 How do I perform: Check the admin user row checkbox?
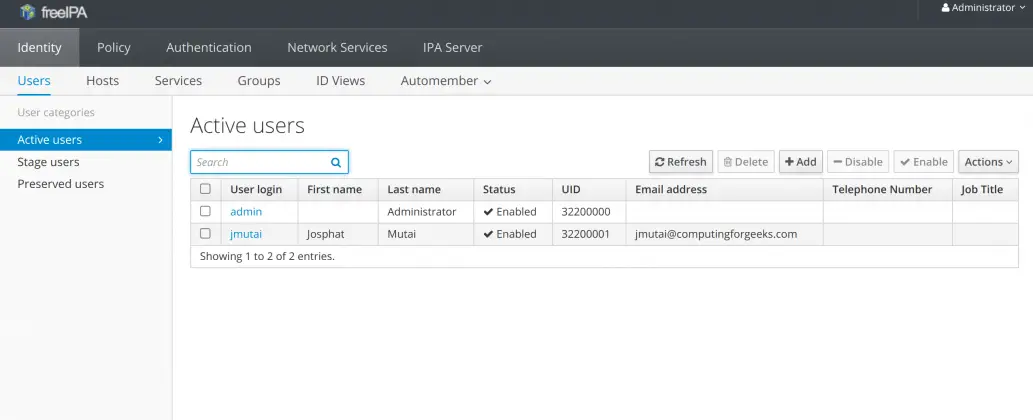click(206, 212)
